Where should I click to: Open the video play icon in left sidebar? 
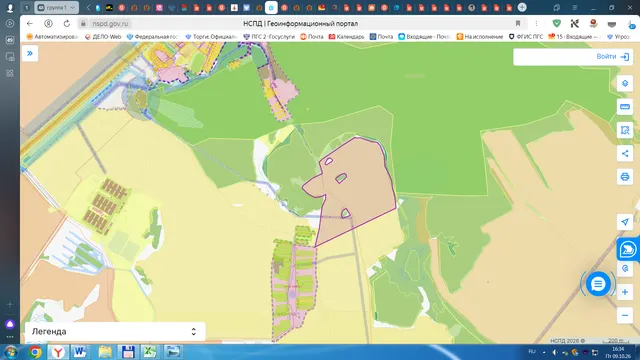click(10, 24)
